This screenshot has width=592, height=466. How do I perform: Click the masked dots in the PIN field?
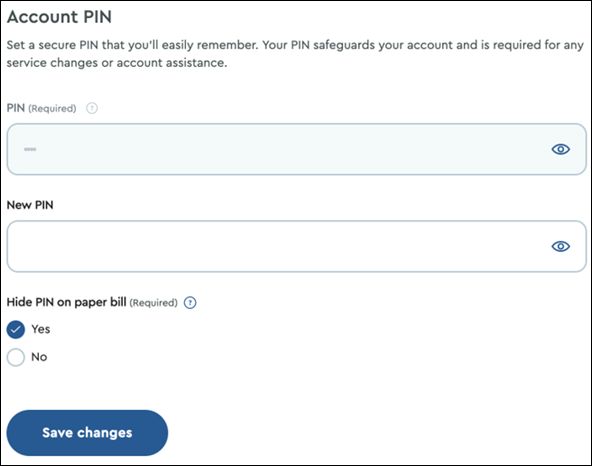point(30,149)
